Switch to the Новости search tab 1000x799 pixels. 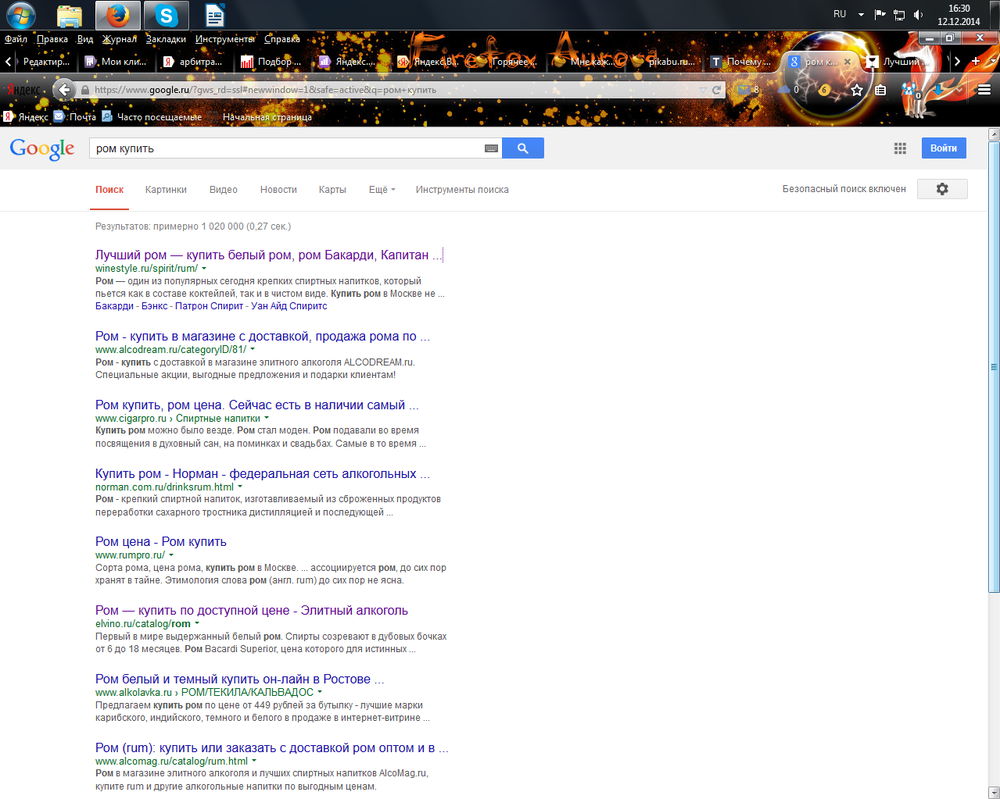tap(279, 189)
